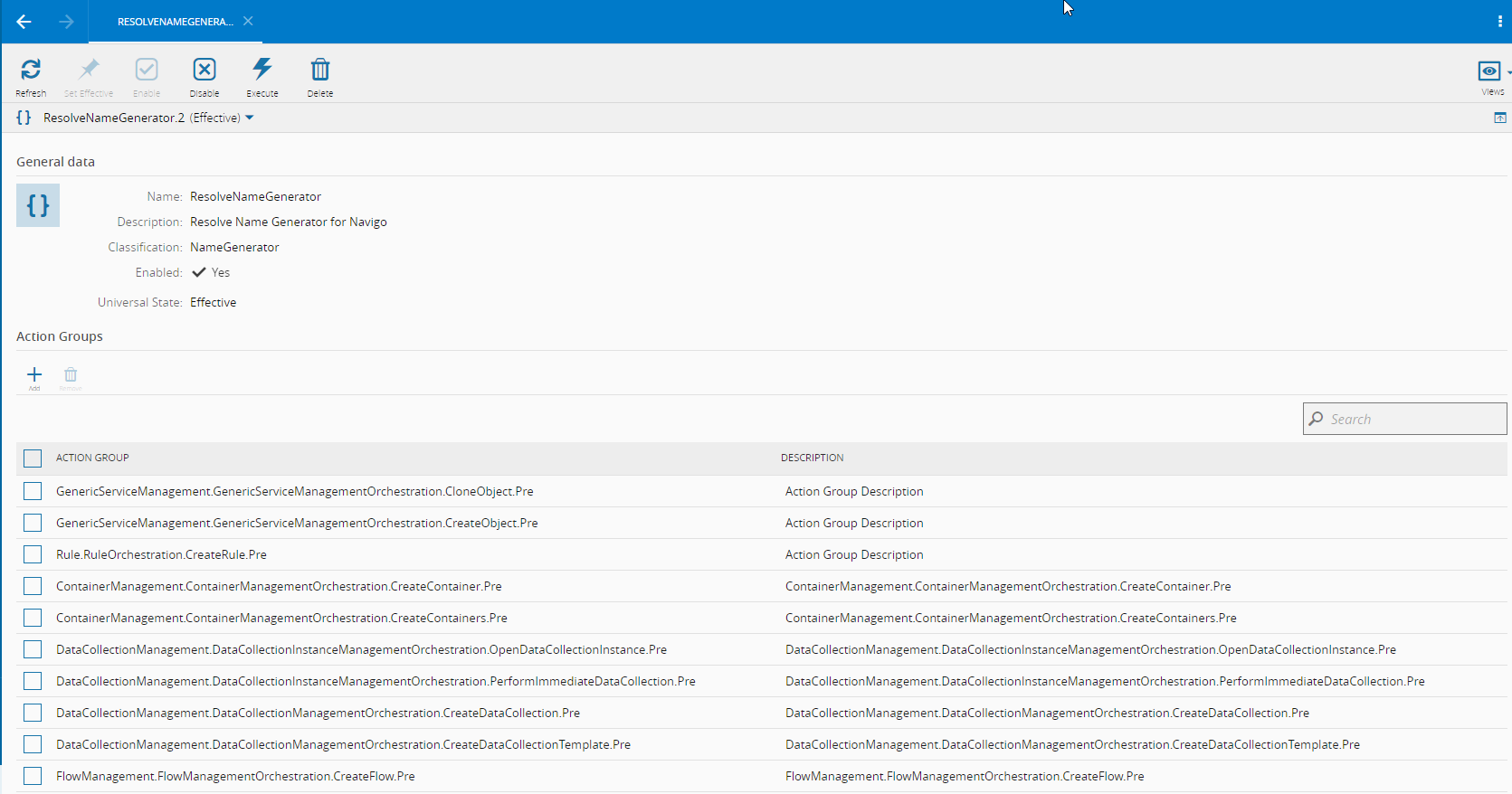Click the Description value Resolve Name Generator for Navigo
Image resolution: width=1512 pixels, height=794 pixels.
(289, 222)
